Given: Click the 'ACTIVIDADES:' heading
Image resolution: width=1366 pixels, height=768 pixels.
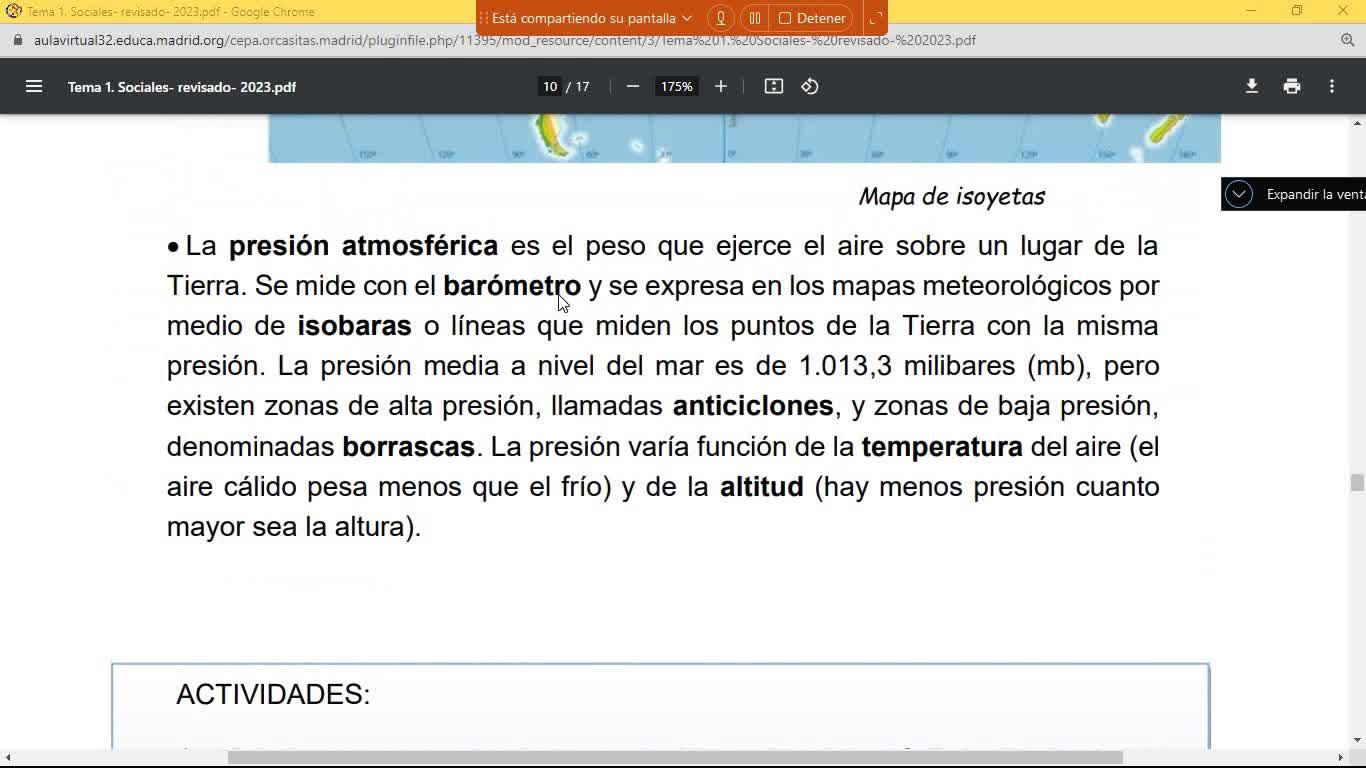Looking at the screenshot, I should point(273,695).
